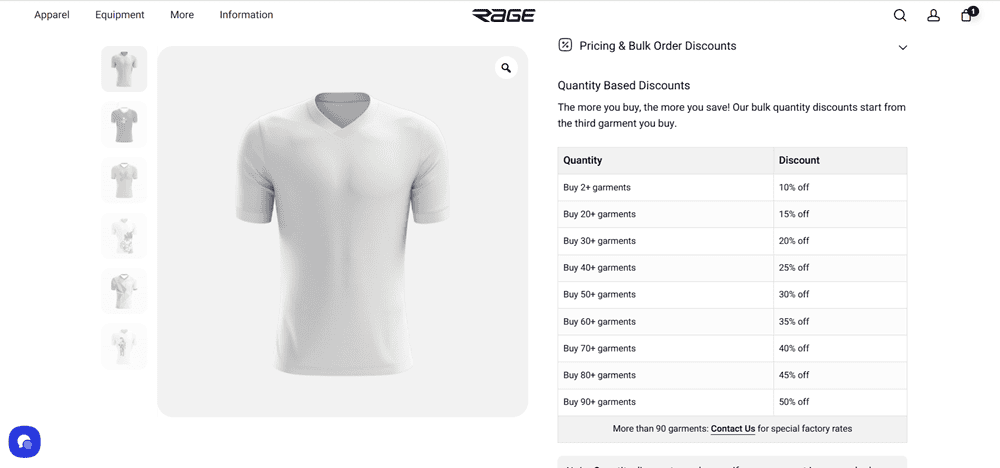Open the Apparel menu
Viewport: 1000px width, 468px height.
(x=52, y=15)
